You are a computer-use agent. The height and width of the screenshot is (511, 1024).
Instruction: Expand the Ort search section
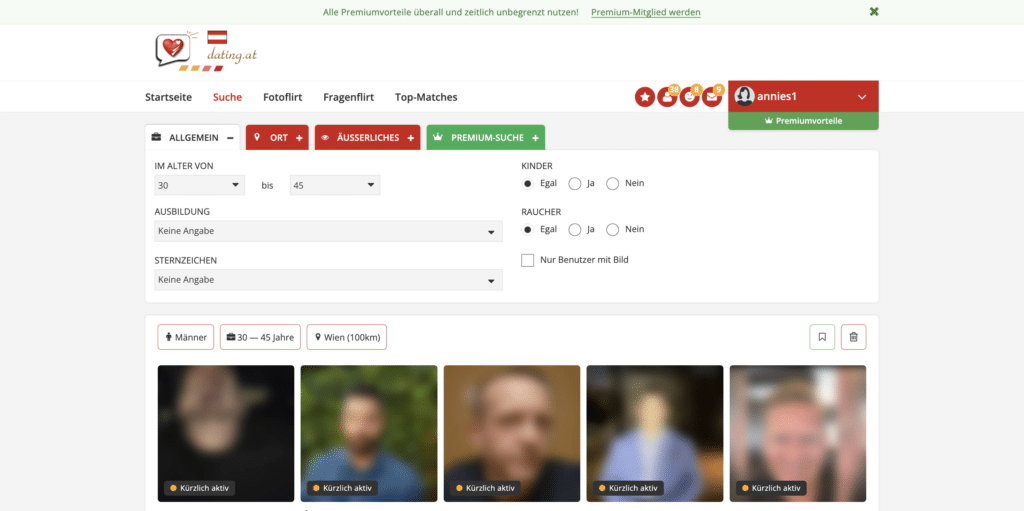[278, 138]
